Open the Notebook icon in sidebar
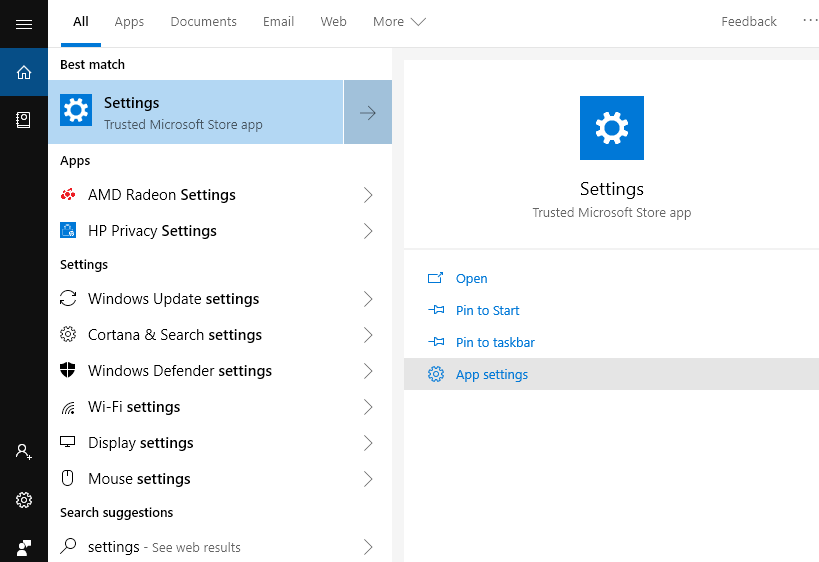 coord(24,120)
